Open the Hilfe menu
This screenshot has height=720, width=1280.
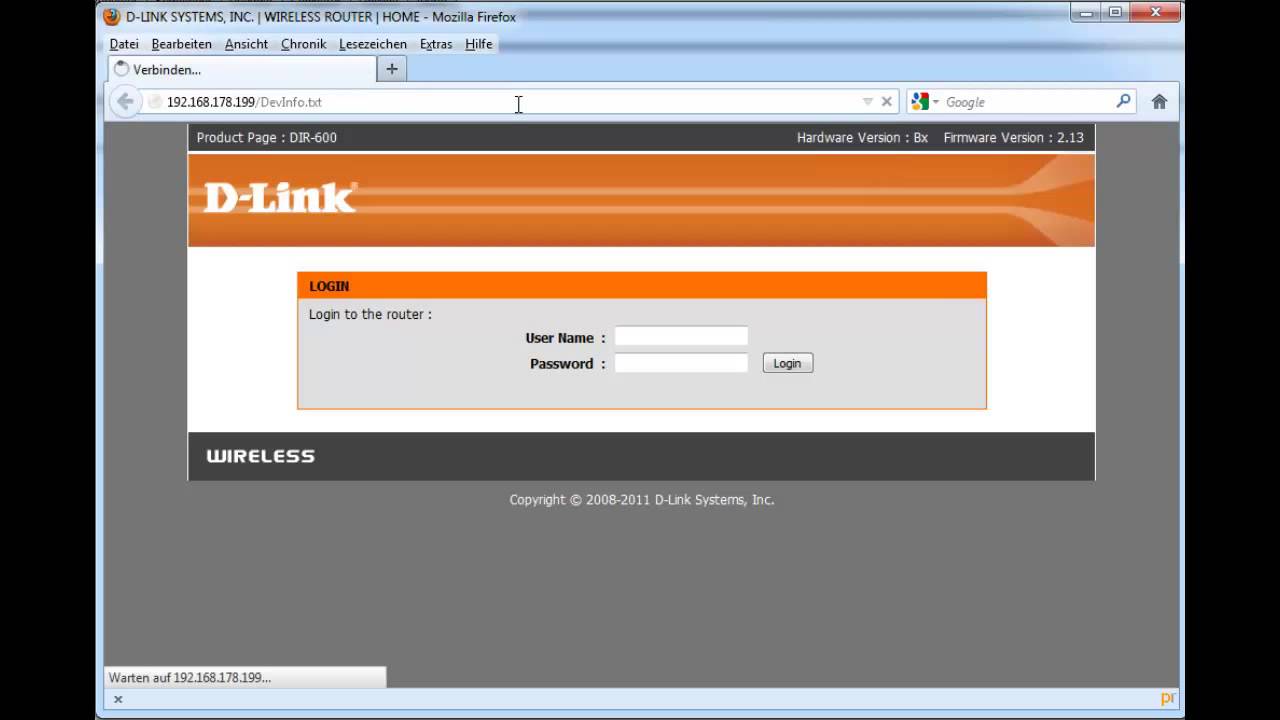click(479, 44)
